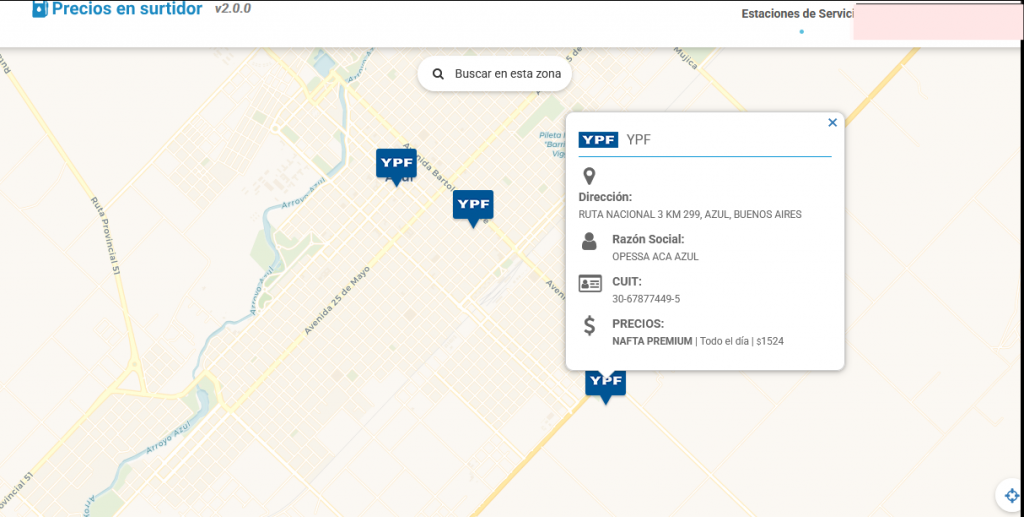Select CUIT number 30-67877449-5
The width and height of the screenshot is (1024, 517).
[x=646, y=299]
